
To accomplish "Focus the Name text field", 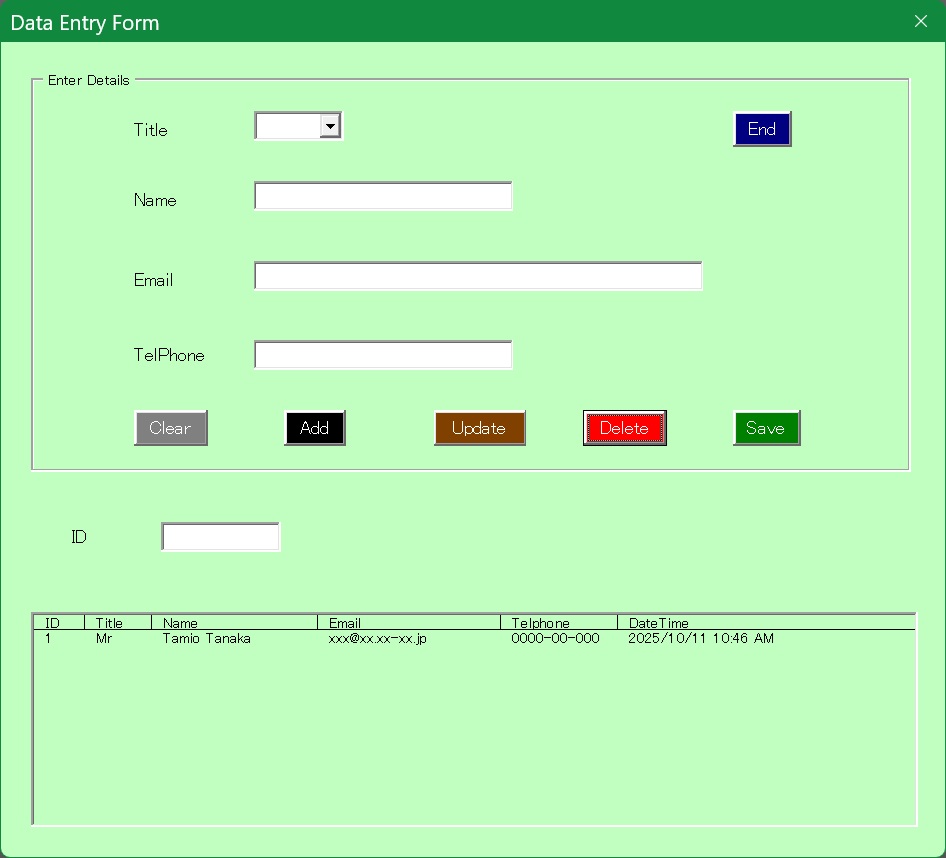I will pos(383,197).
